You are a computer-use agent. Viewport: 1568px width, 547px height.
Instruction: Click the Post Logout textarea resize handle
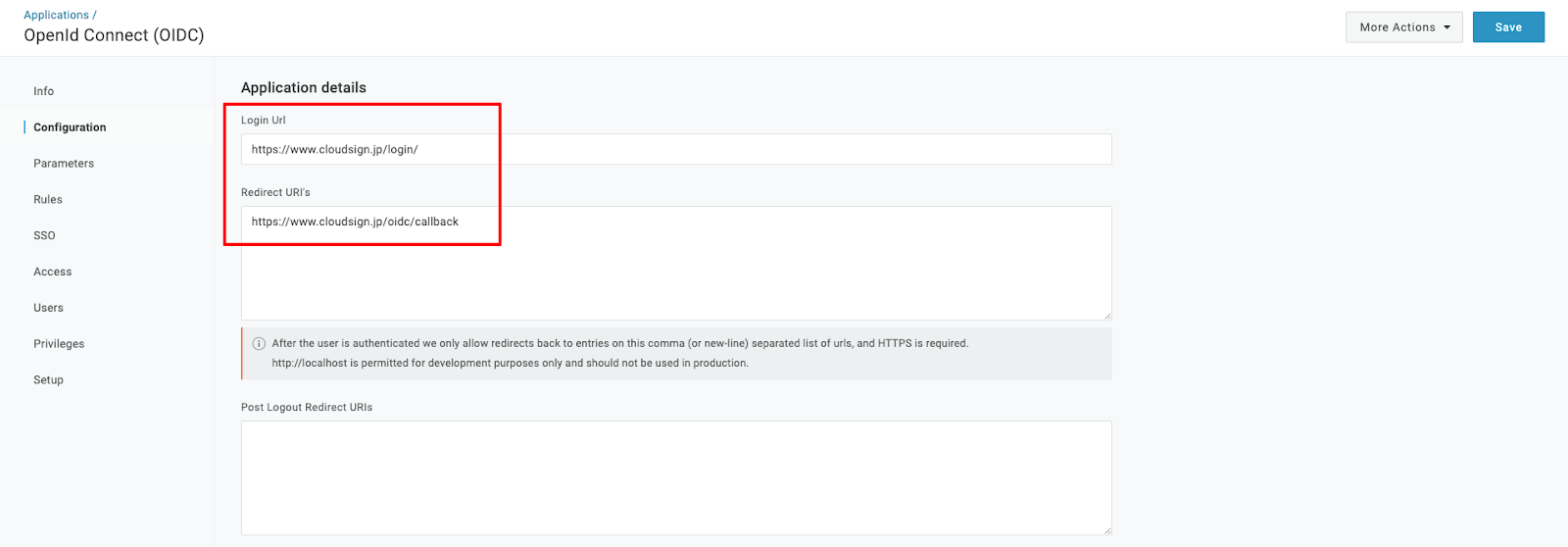(1106, 529)
